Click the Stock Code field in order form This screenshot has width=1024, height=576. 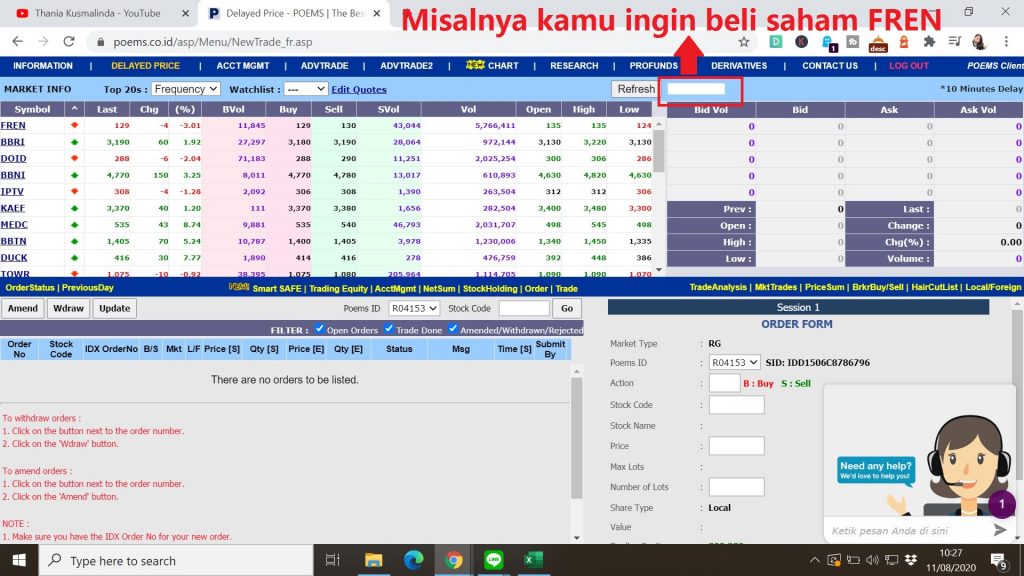[736, 405]
